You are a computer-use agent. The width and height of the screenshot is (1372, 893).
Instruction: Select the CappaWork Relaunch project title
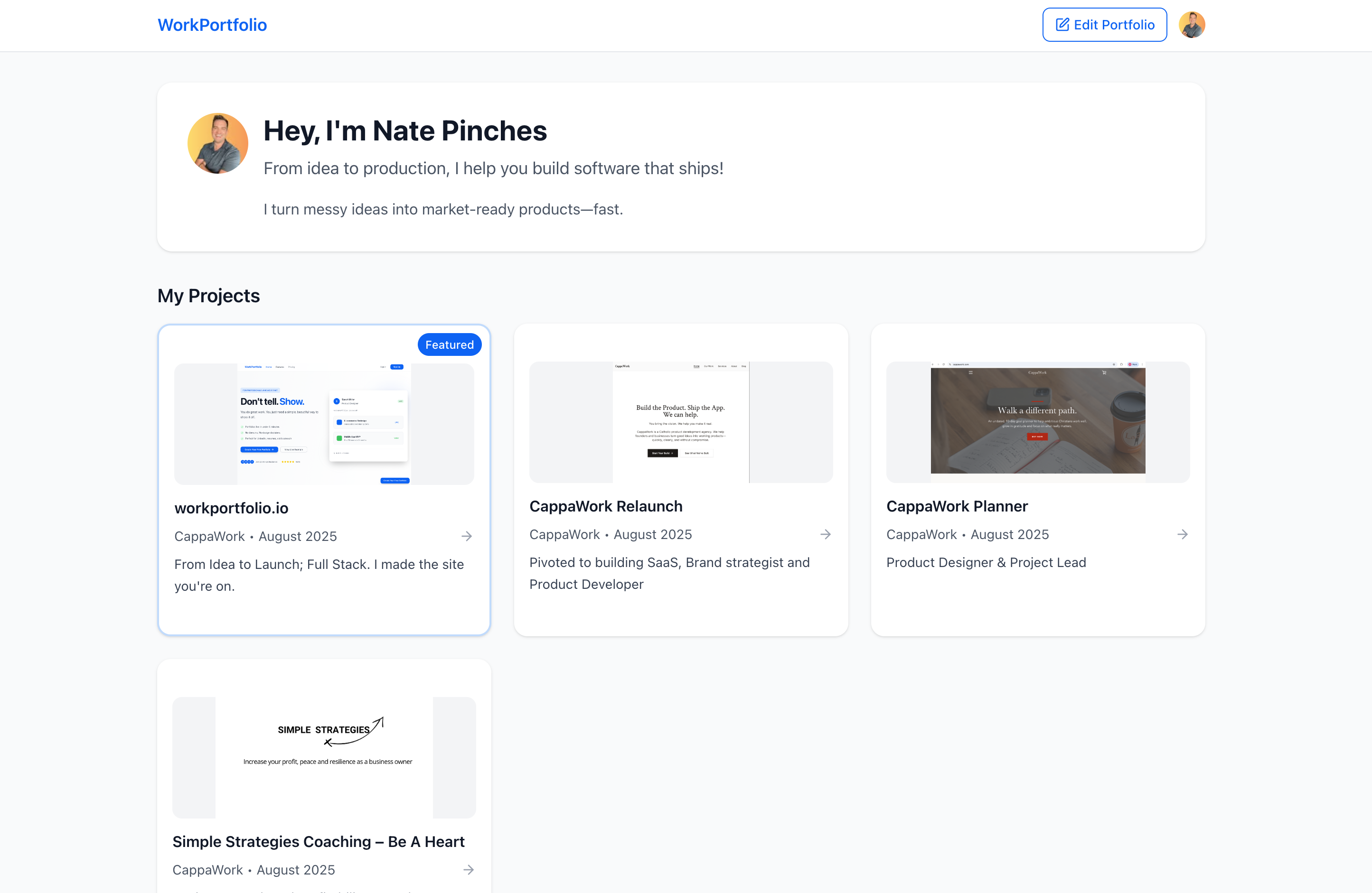tap(606, 506)
